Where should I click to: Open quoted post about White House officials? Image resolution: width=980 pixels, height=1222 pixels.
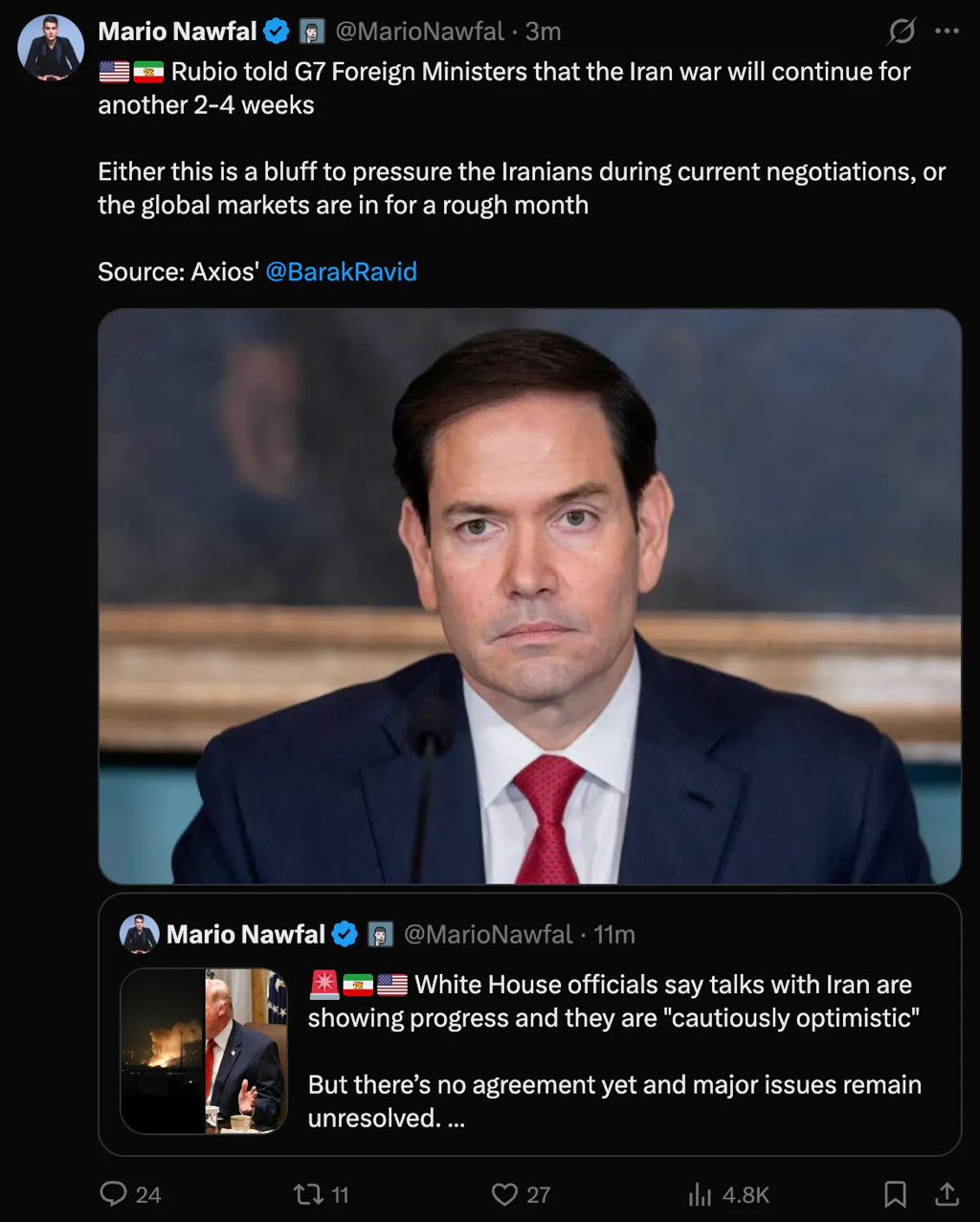612,1051
